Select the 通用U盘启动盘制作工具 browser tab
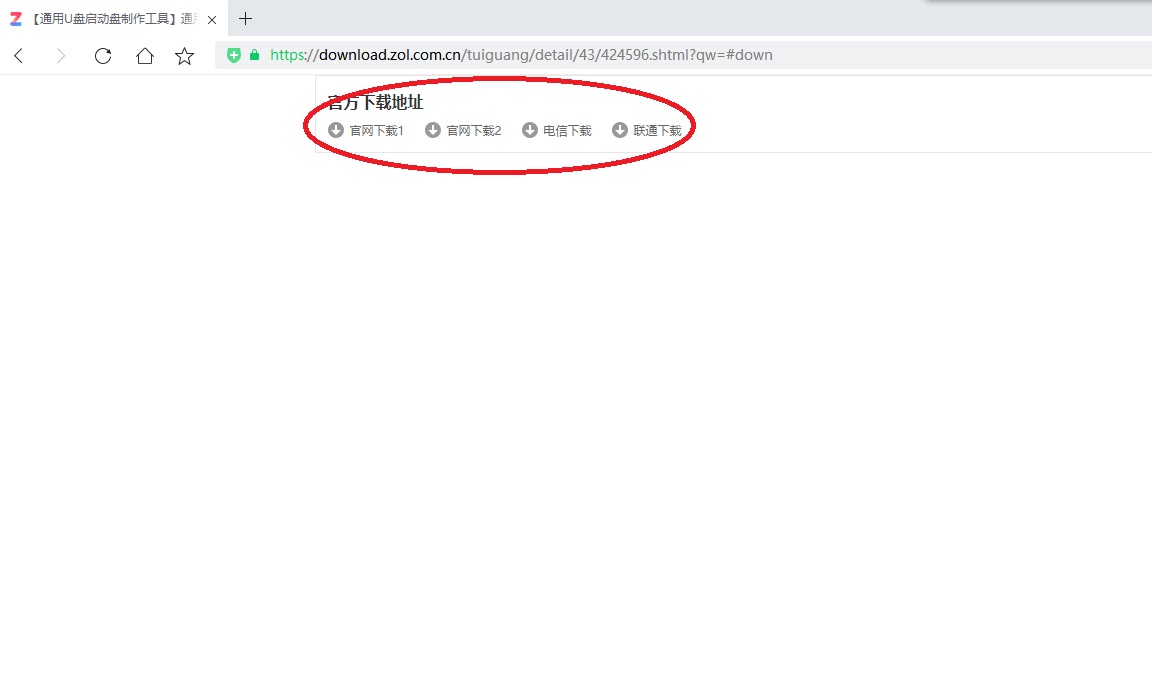 coord(114,19)
